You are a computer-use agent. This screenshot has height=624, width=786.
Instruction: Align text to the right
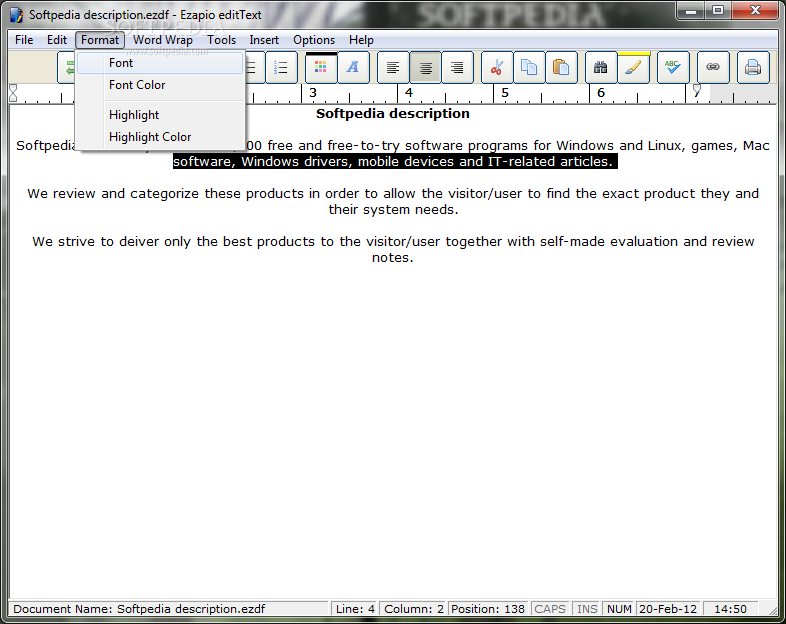(x=457, y=68)
